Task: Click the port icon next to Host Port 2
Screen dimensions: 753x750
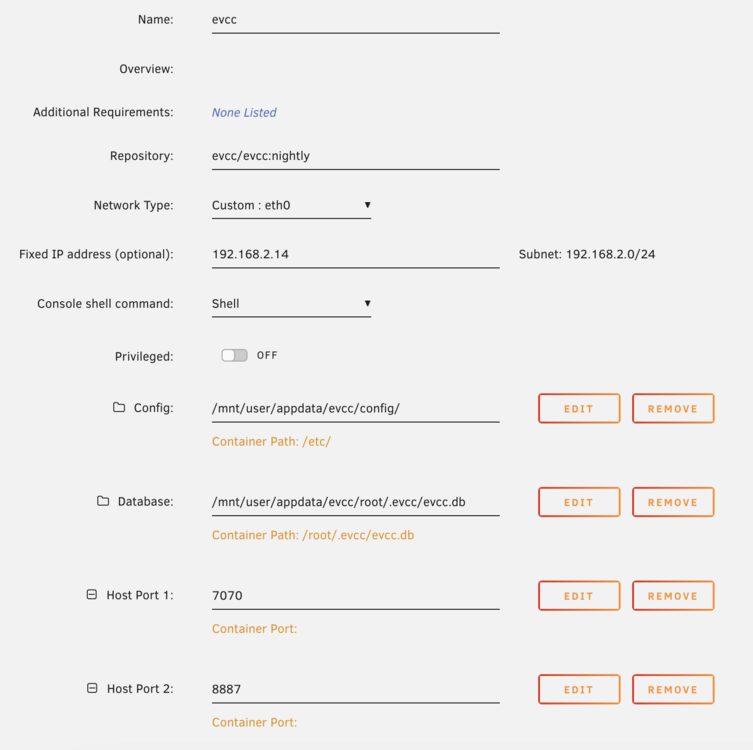Action: tap(92, 688)
